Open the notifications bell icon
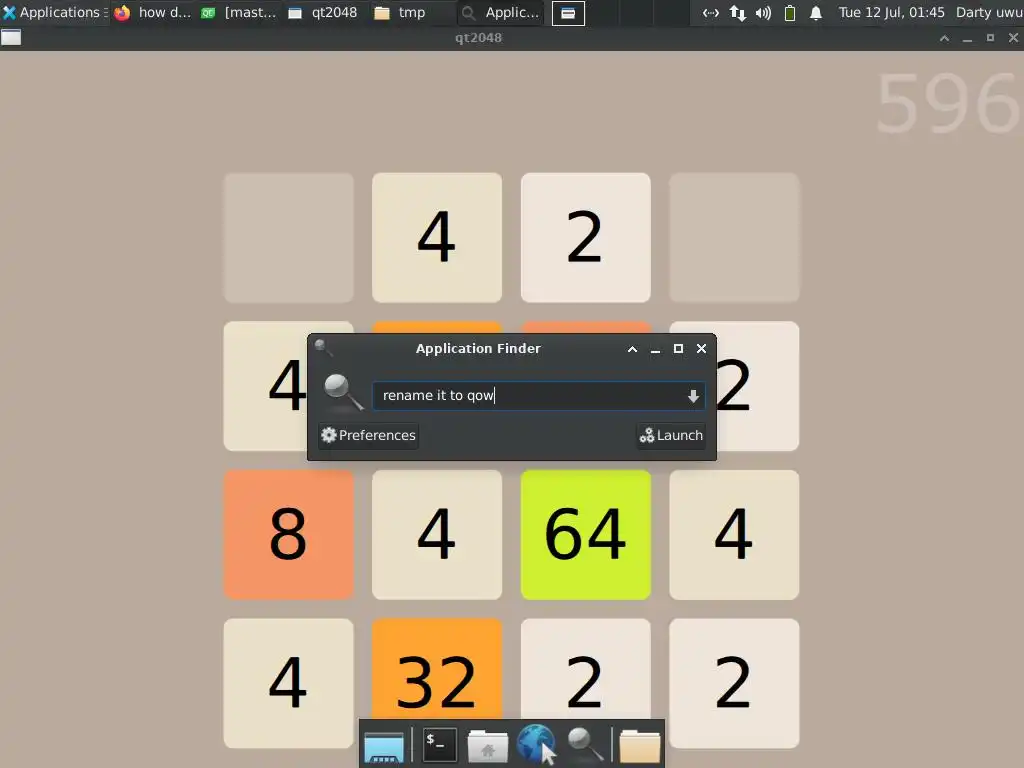1024x768 pixels. 816,12
